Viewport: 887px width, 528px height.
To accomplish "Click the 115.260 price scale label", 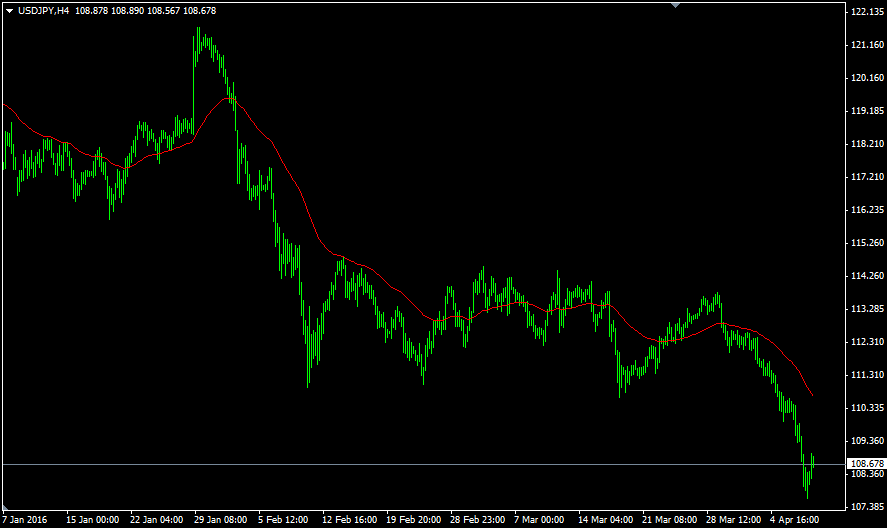I will tap(867, 243).
